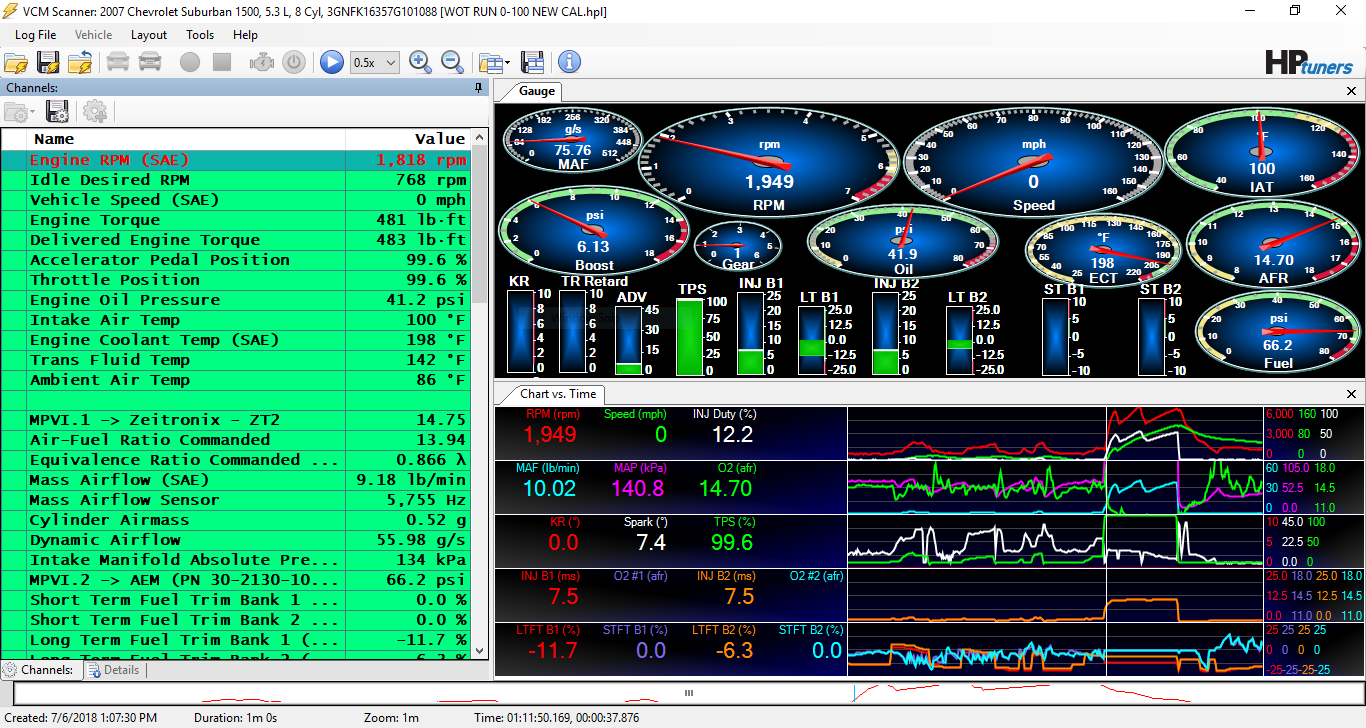Image resolution: width=1366 pixels, height=728 pixels.
Task: Click the MAP (kPa) chart readout
Action: (x=638, y=481)
